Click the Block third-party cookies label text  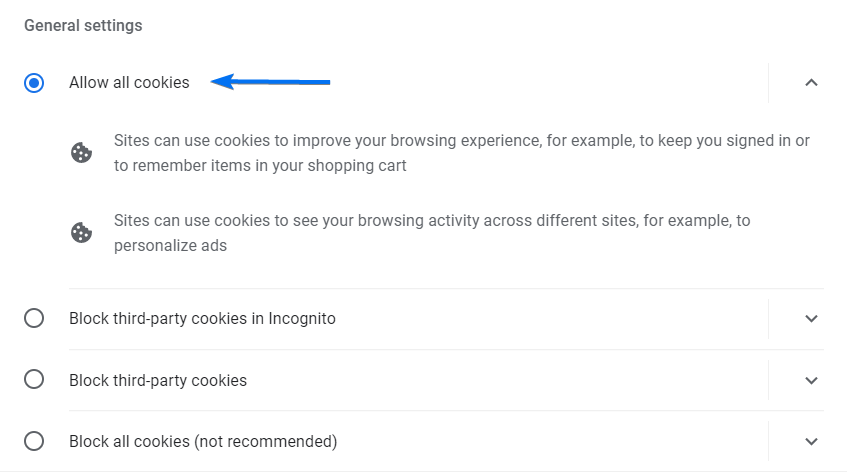tap(158, 380)
